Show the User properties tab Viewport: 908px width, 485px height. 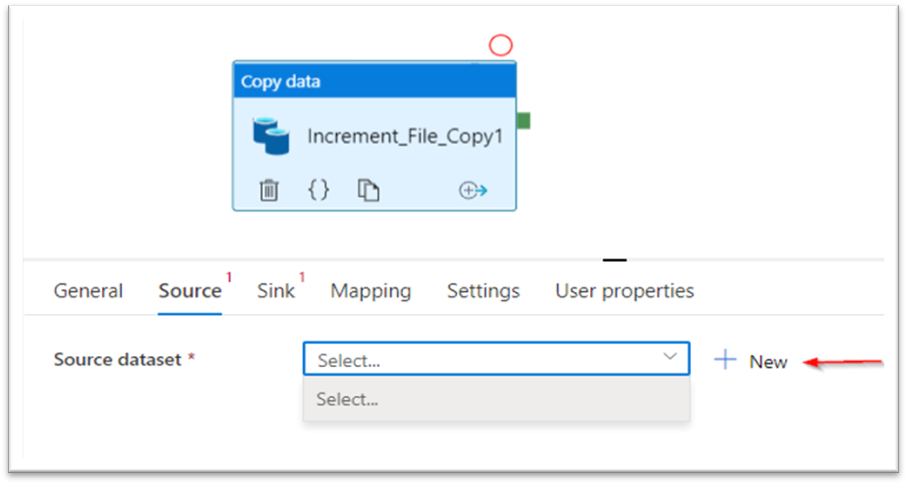(x=624, y=291)
